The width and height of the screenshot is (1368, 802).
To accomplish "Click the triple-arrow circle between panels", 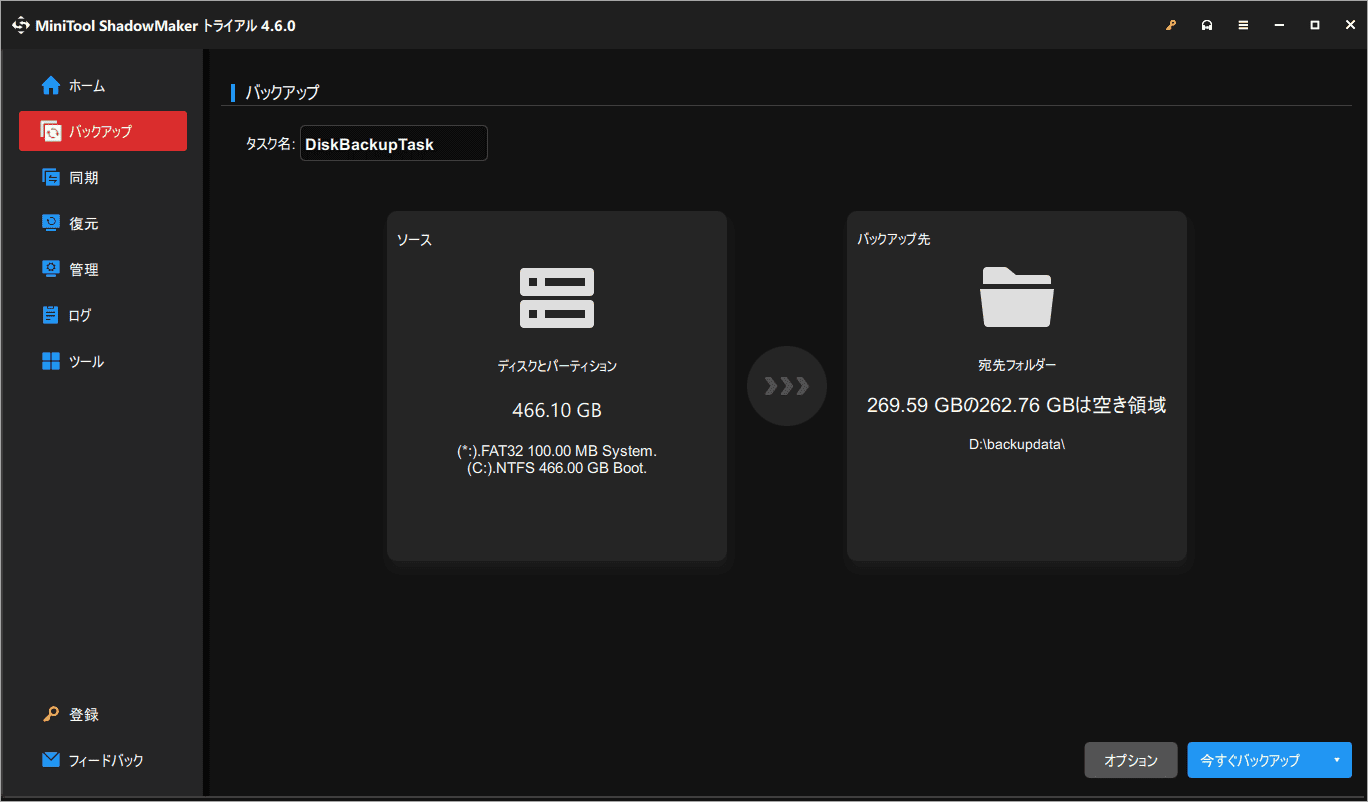I will coord(787,386).
